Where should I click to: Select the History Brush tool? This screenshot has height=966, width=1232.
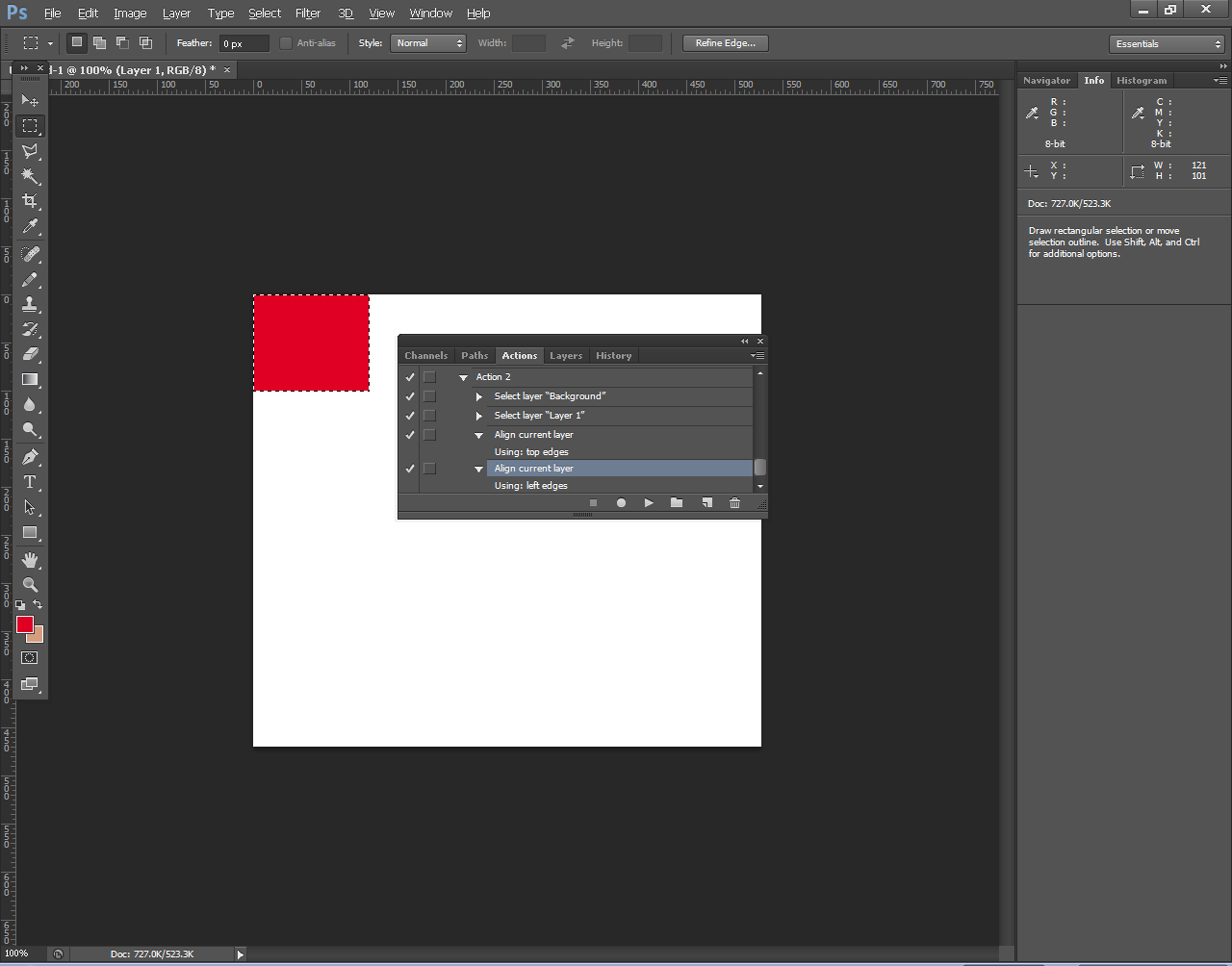[30, 329]
